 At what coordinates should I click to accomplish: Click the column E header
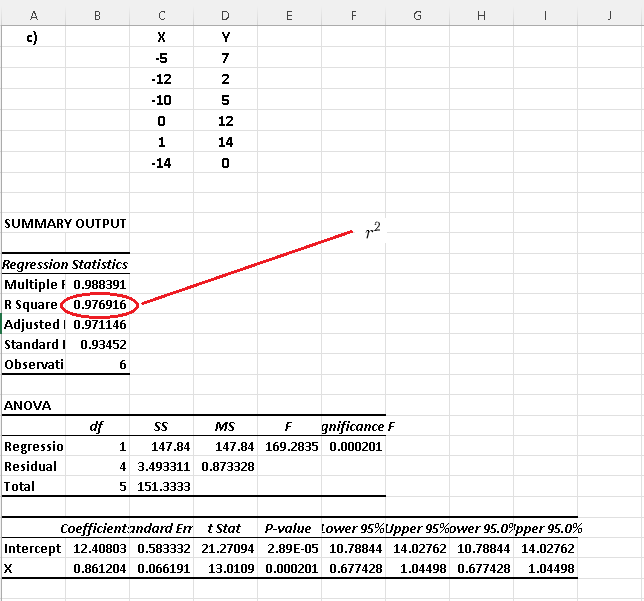(x=288, y=14)
